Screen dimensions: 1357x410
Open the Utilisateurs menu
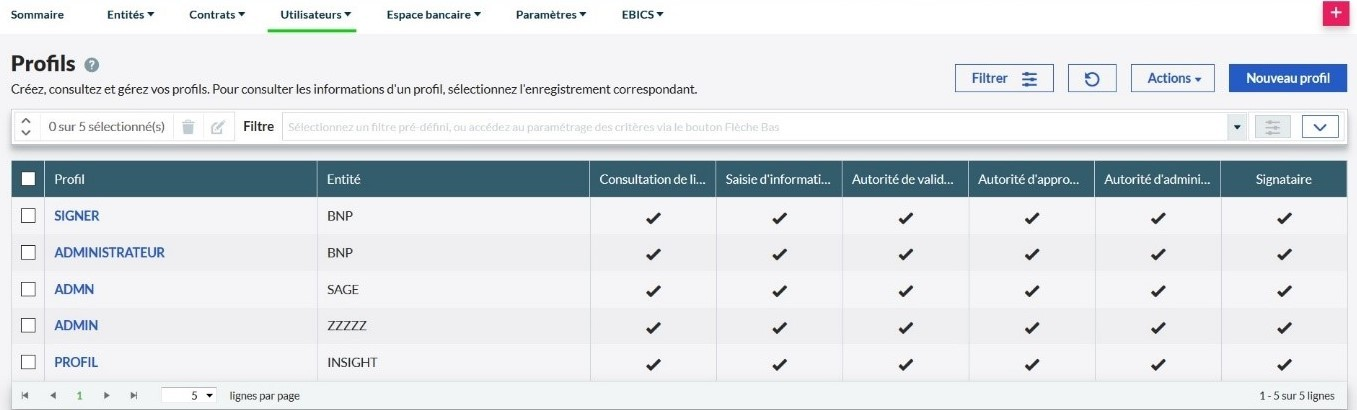click(311, 15)
